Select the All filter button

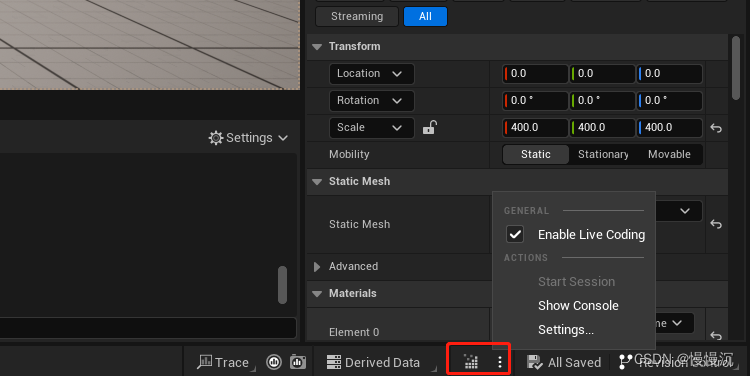(425, 16)
